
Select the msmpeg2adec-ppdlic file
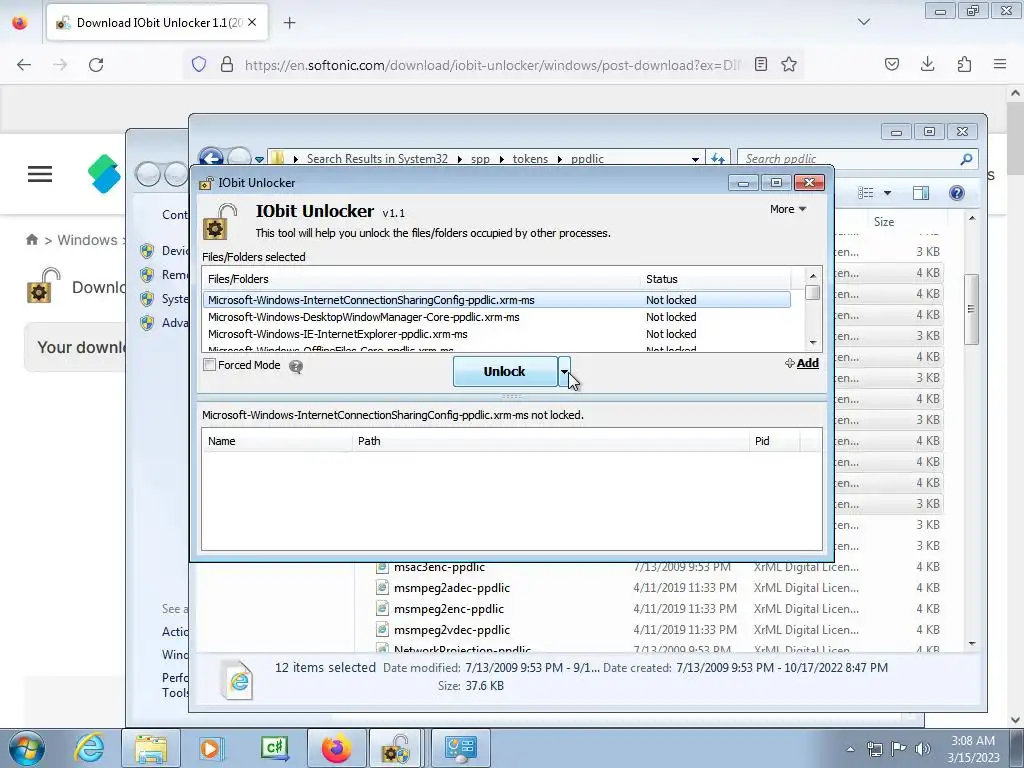click(x=451, y=588)
